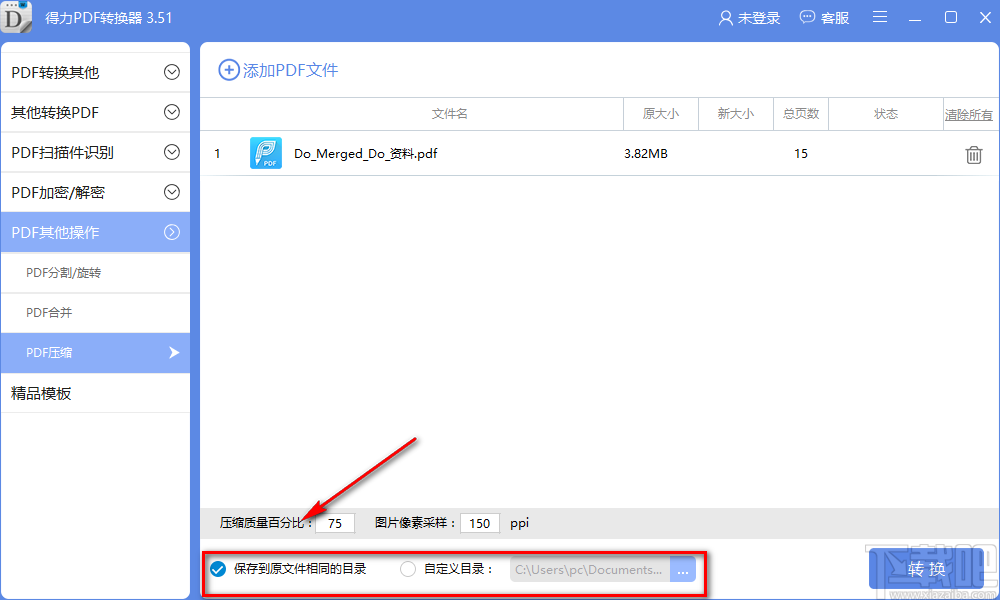
Task: Click the 转换 convert button
Action: coord(926,569)
